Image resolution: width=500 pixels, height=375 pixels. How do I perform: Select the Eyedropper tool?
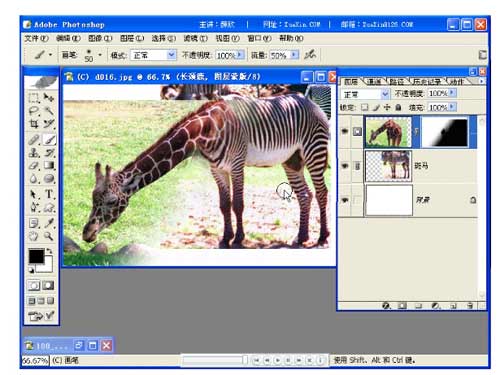[49, 223]
